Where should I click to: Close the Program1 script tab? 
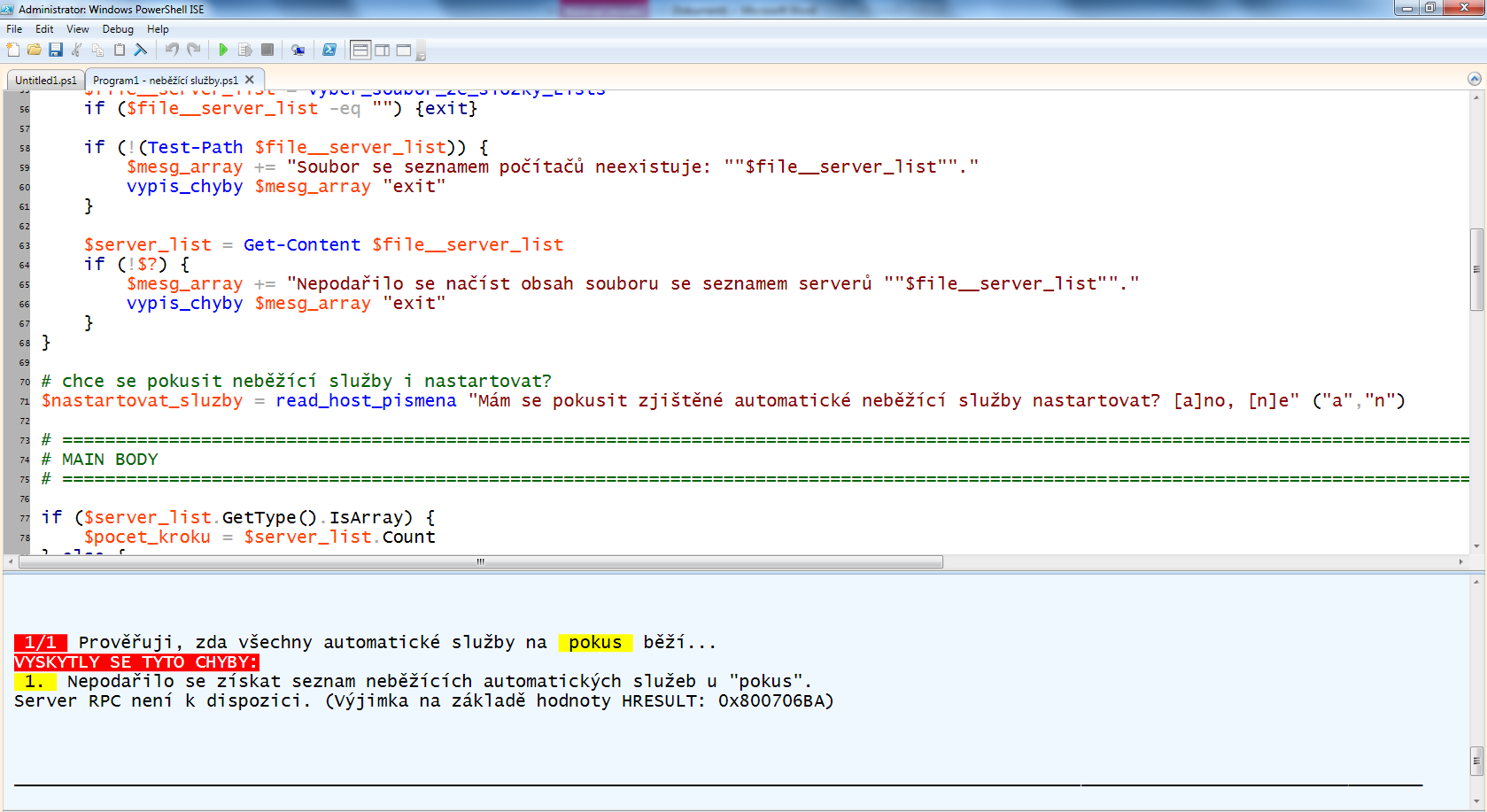pos(250,79)
